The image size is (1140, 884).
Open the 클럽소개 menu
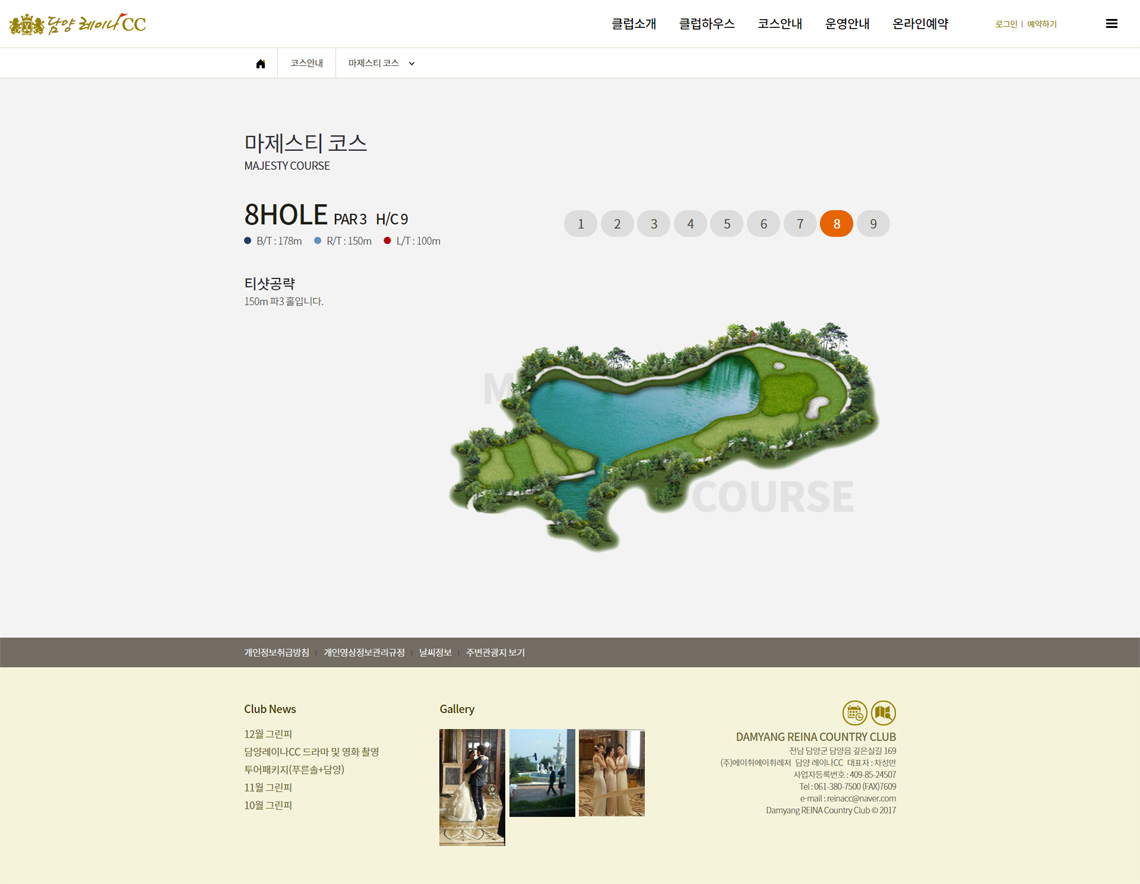coord(634,24)
